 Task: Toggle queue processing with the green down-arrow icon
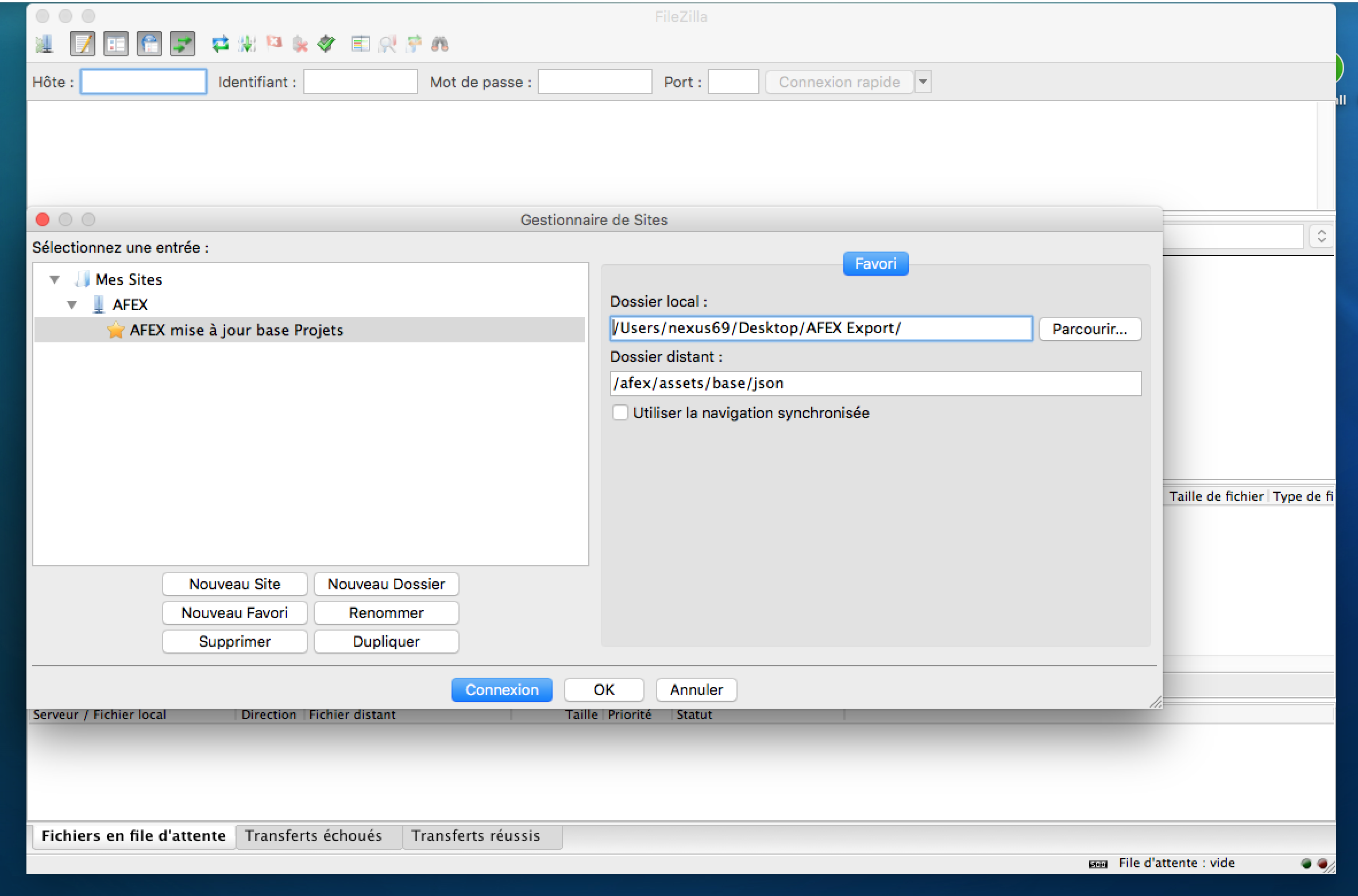[247, 44]
